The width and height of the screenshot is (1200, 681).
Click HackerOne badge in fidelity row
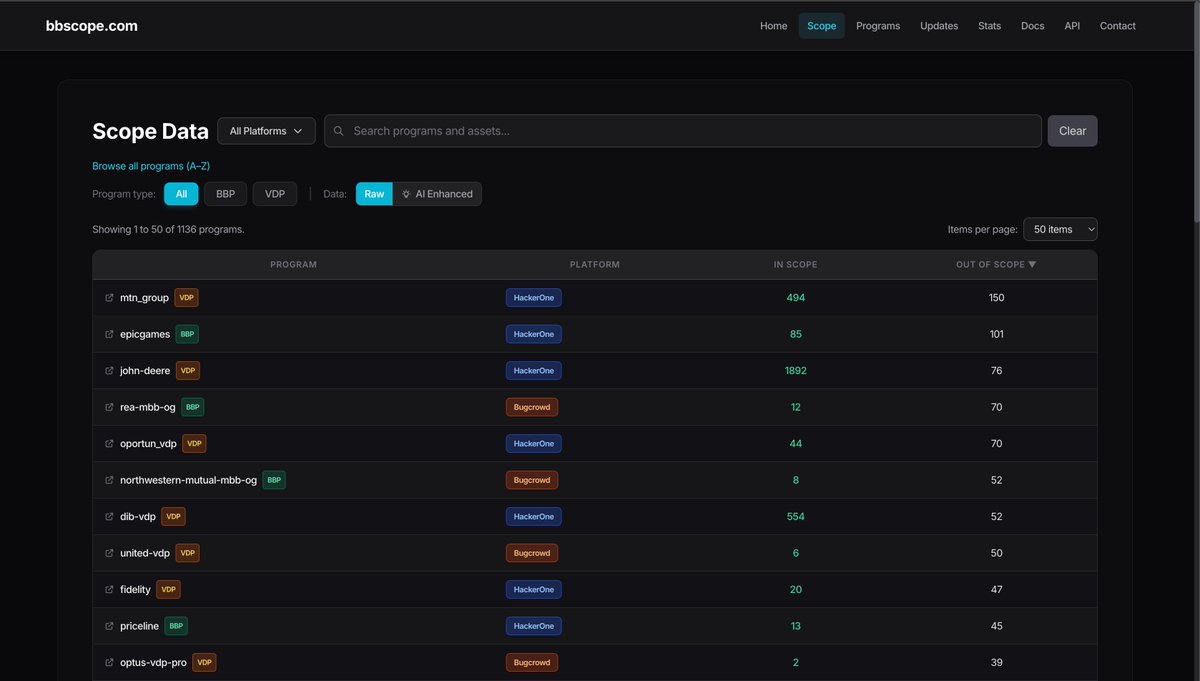coord(534,590)
